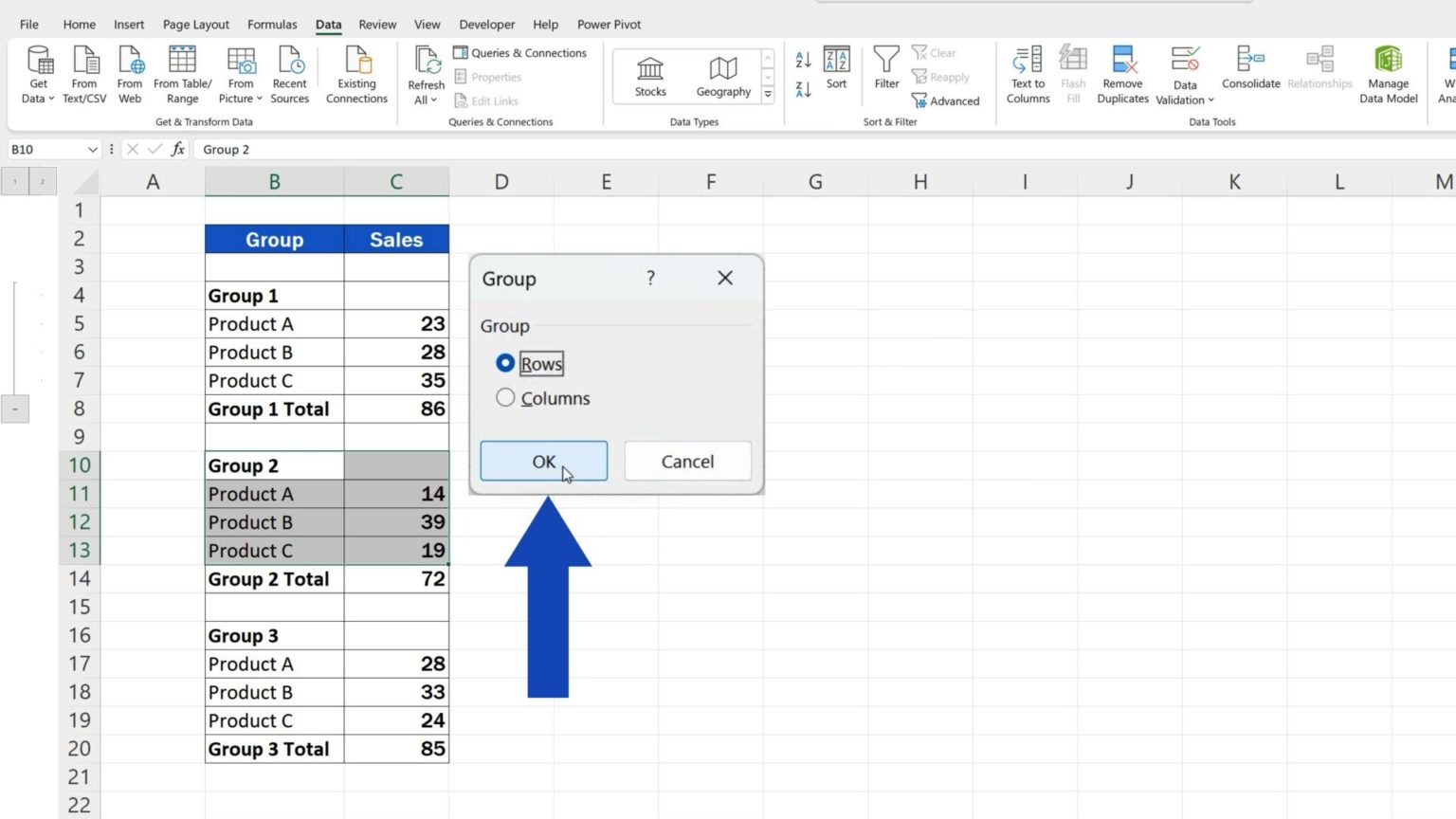Launch Text to Columns wizard
This screenshot has height=819, width=1456.
pyautogui.click(x=1028, y=74)
